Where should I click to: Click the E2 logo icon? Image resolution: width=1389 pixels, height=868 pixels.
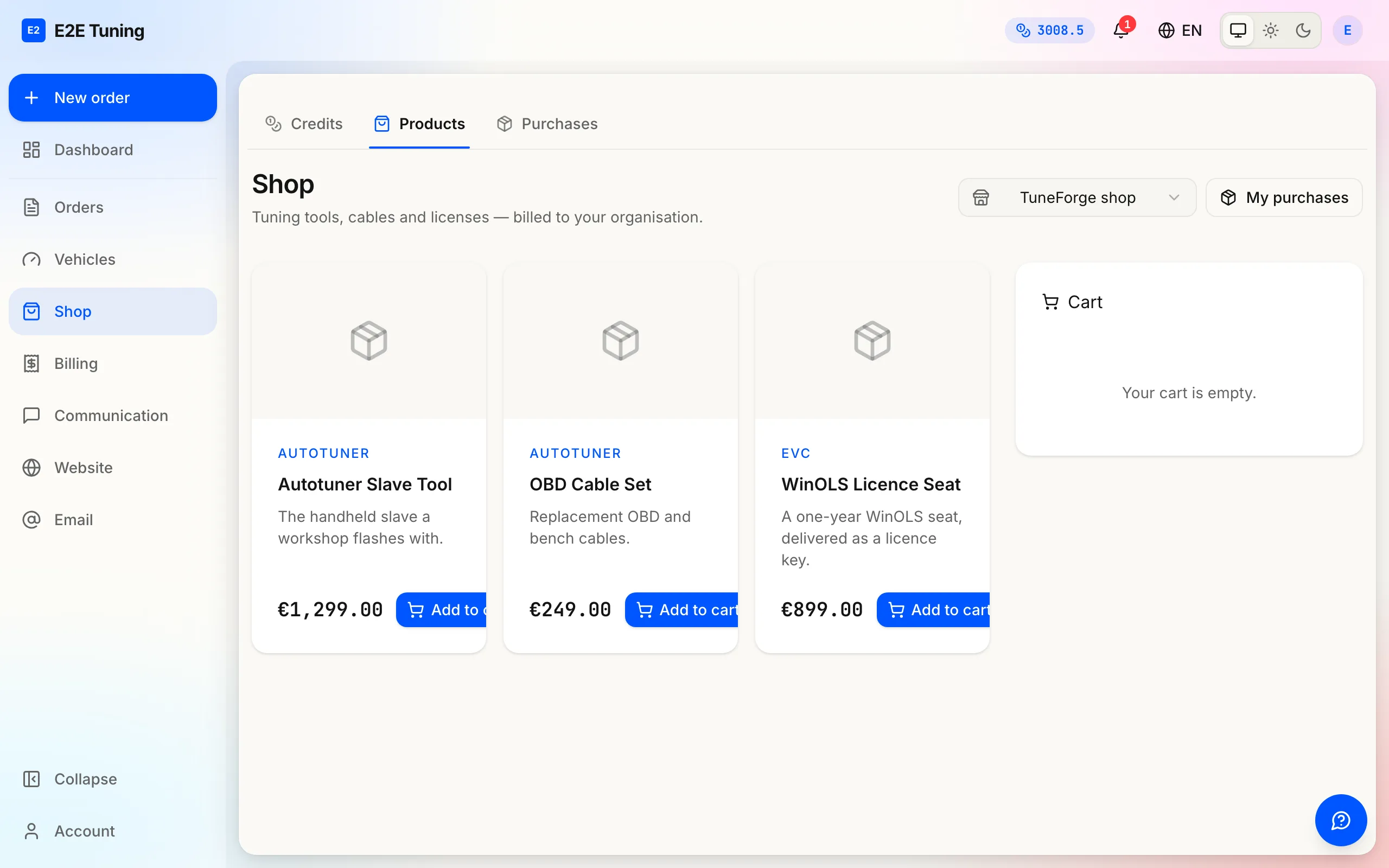coord(33,30)
